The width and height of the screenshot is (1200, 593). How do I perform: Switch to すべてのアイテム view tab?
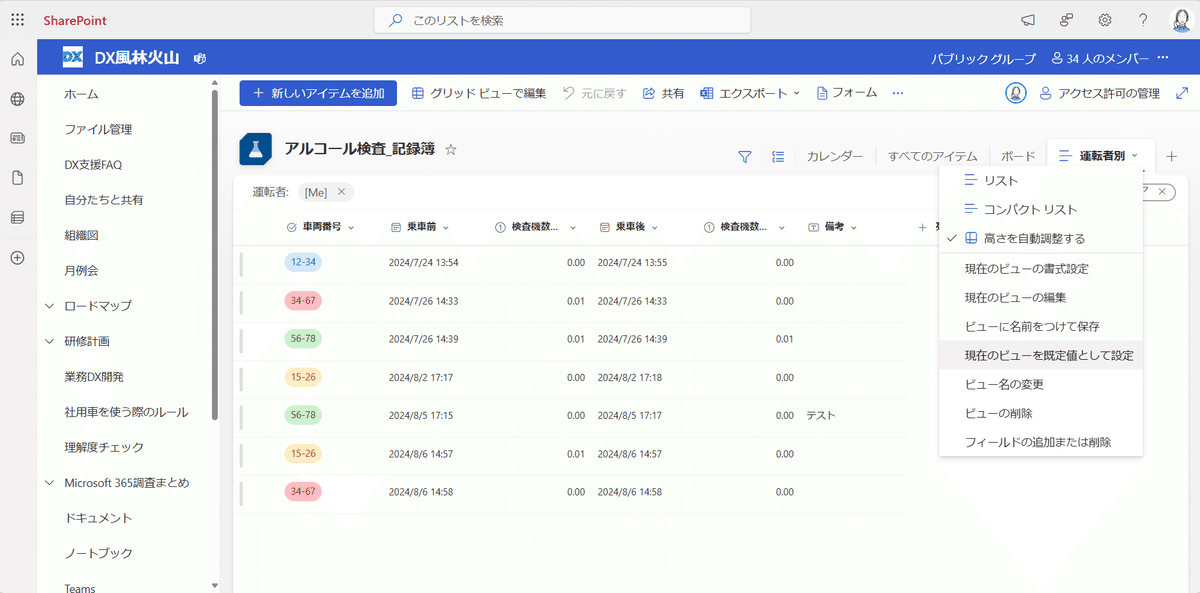point(933,156)
